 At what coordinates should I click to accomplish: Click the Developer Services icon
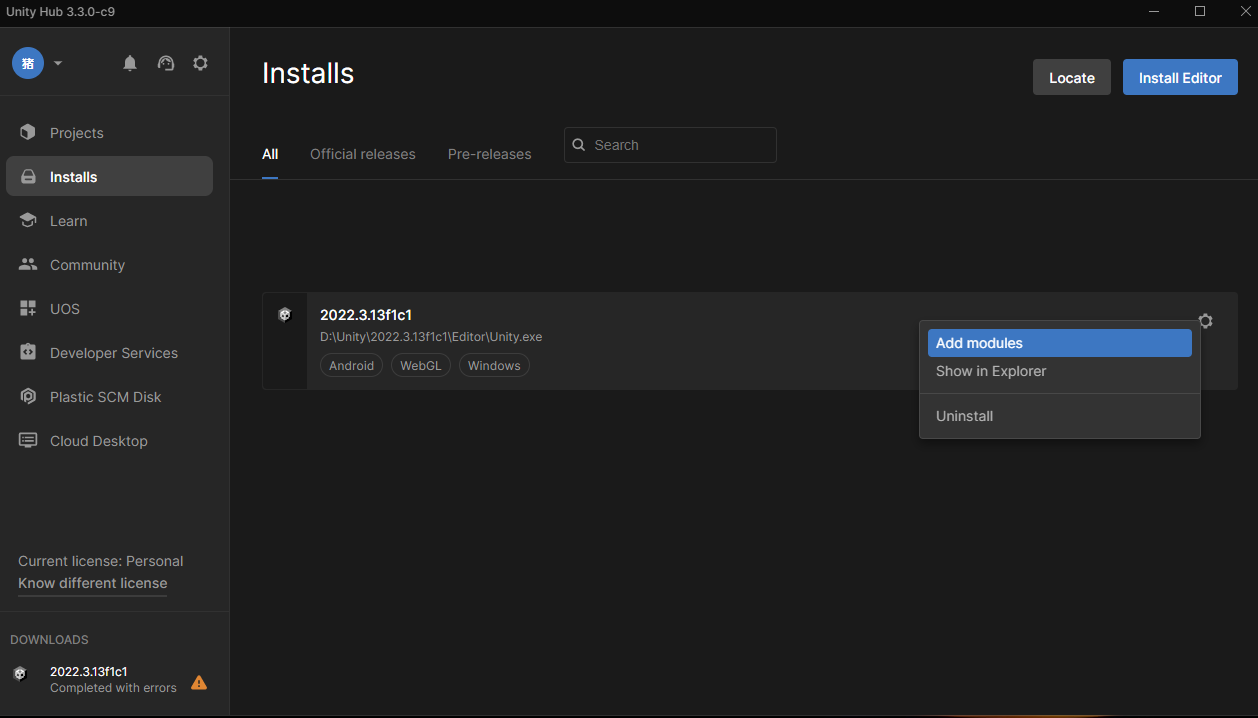tap(28, 353)
